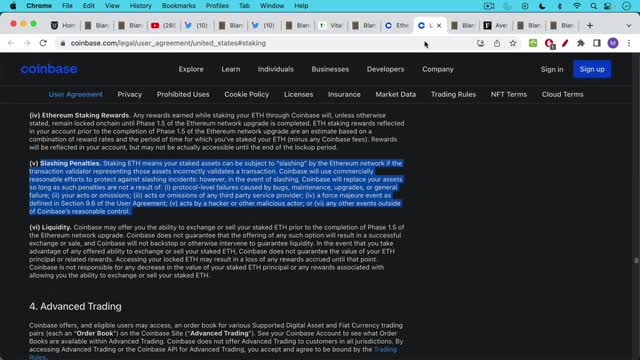Open the History menu

(140, 6)
